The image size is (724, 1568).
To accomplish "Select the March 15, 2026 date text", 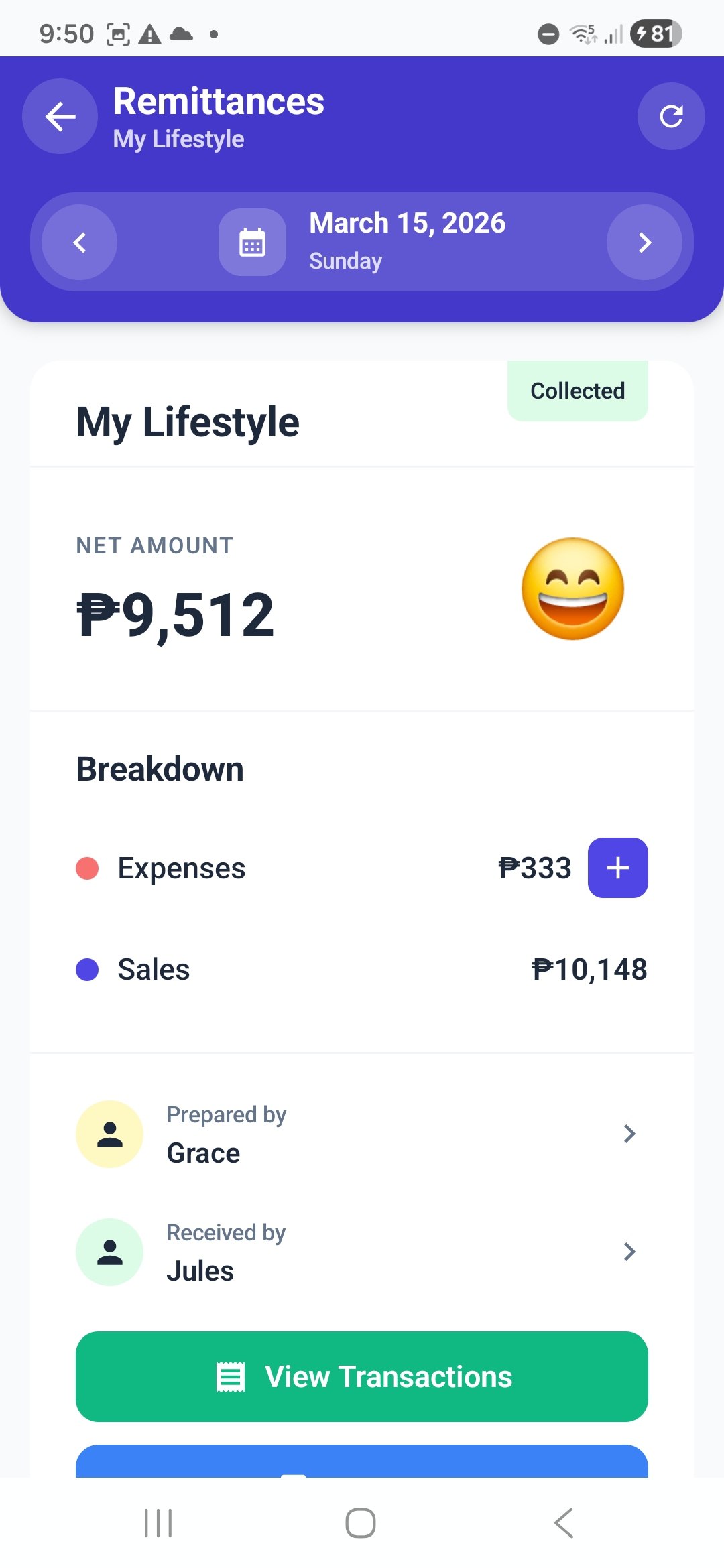I will tap(407, 223).
